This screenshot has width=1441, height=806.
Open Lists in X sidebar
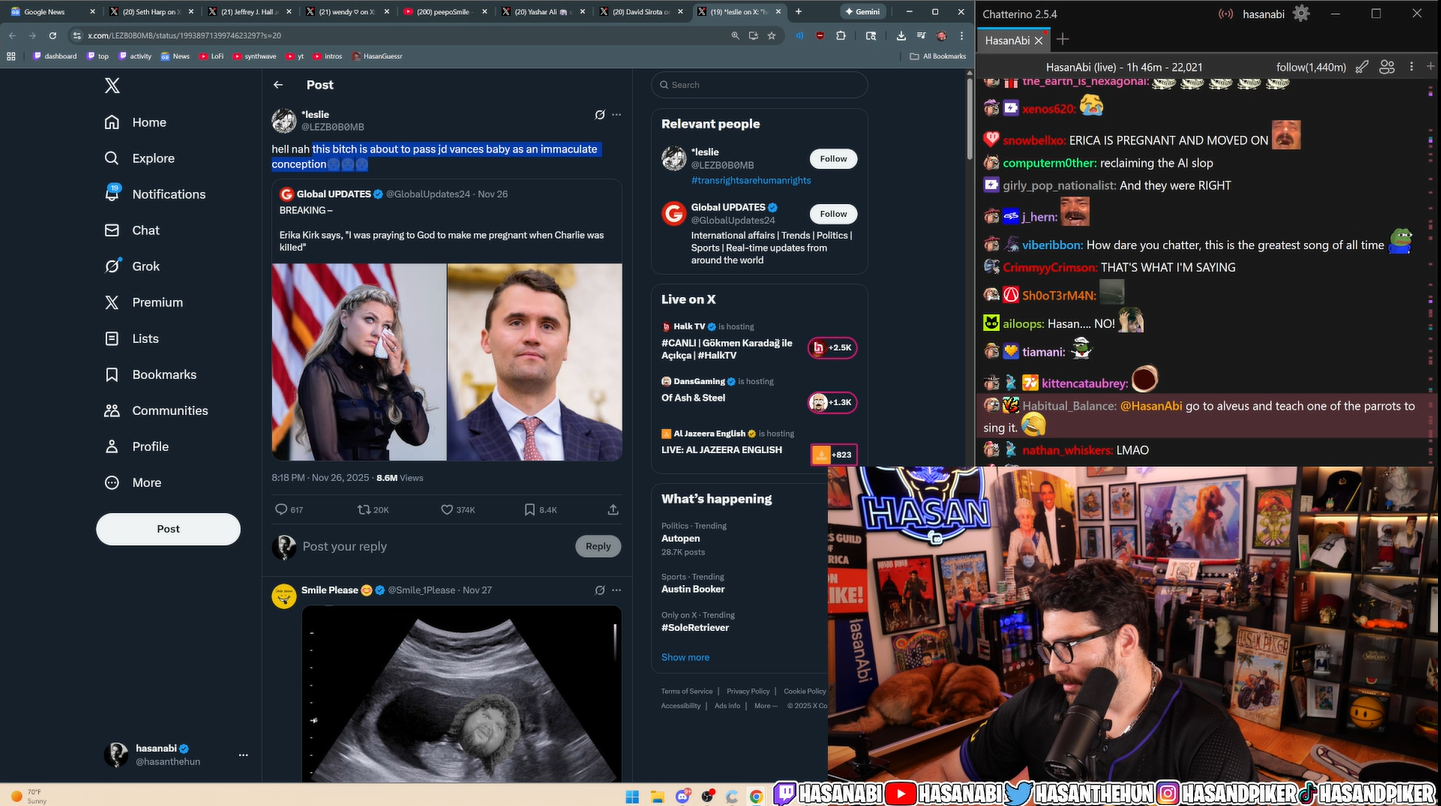[x=132, y=338]
